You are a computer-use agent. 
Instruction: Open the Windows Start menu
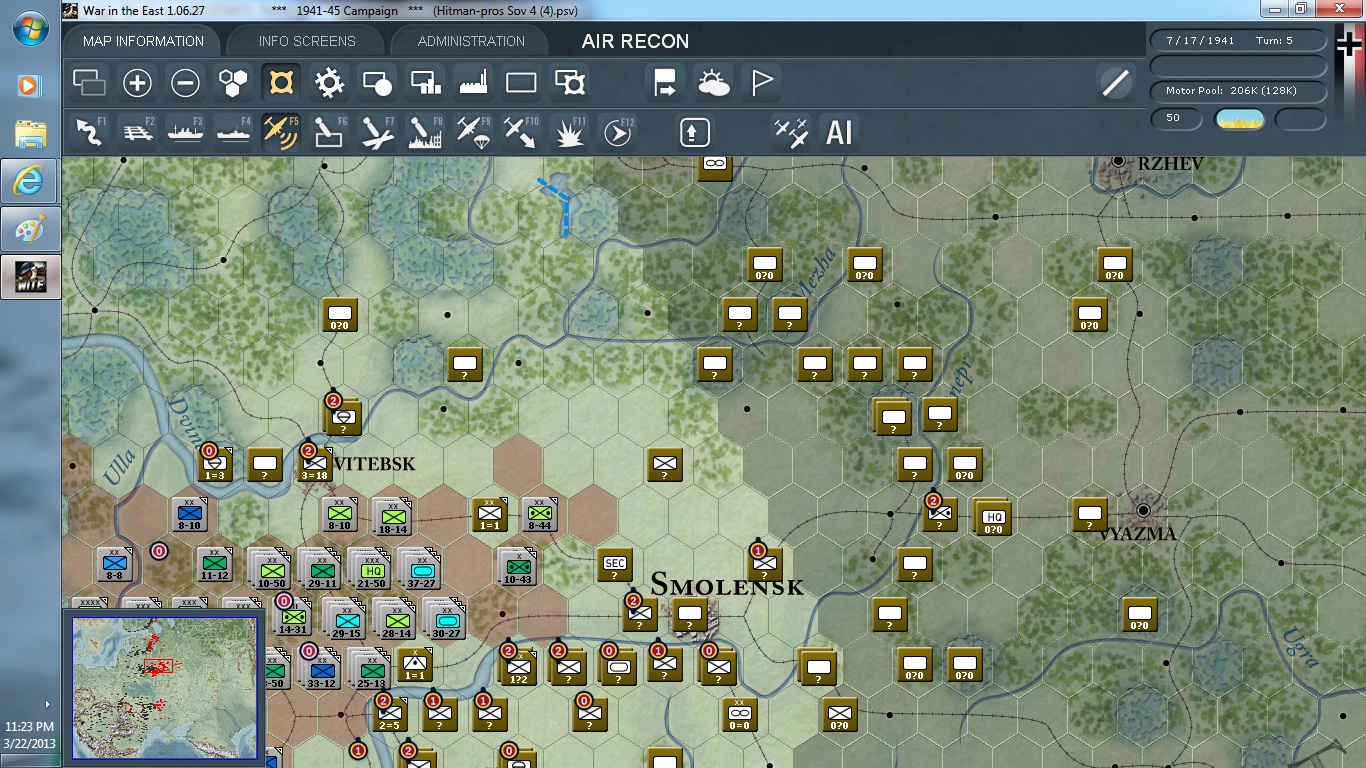pyautogui.click(x=31, y=28)
